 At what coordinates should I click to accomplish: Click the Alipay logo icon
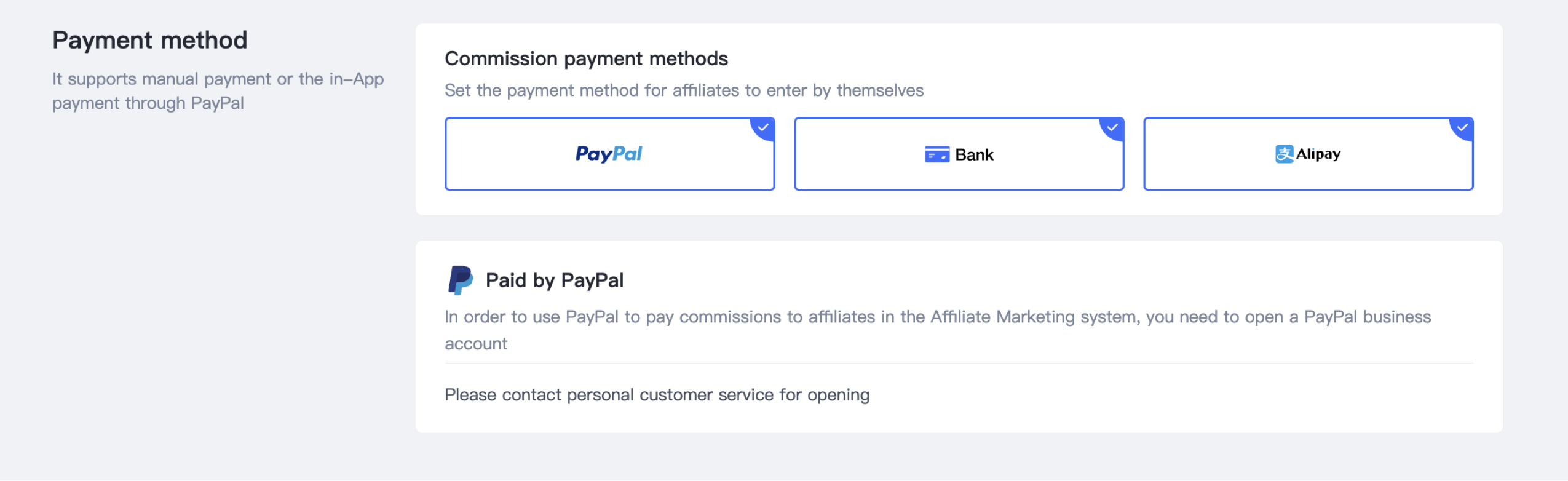1284,154
